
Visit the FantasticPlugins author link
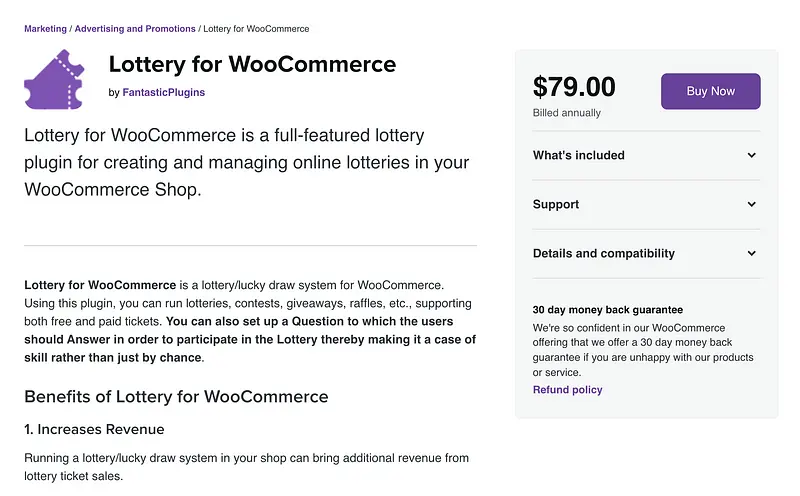coord(164,93)
